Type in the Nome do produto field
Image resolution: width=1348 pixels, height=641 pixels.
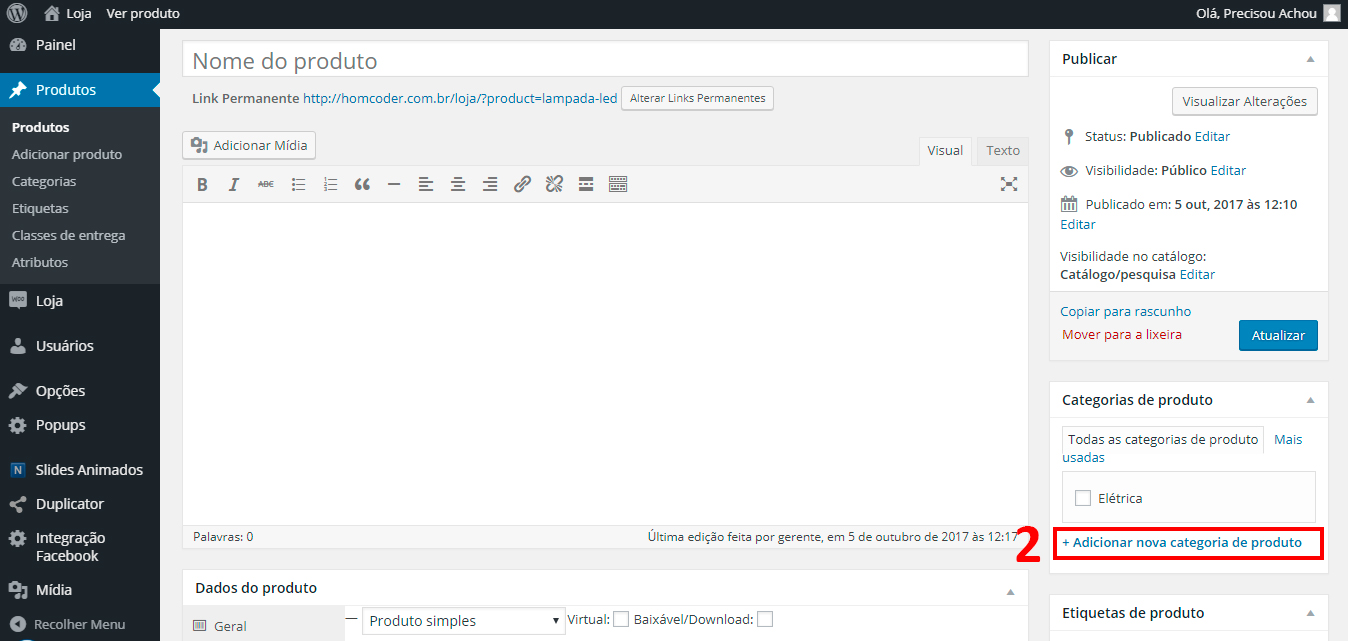click(x=605, y=61)
